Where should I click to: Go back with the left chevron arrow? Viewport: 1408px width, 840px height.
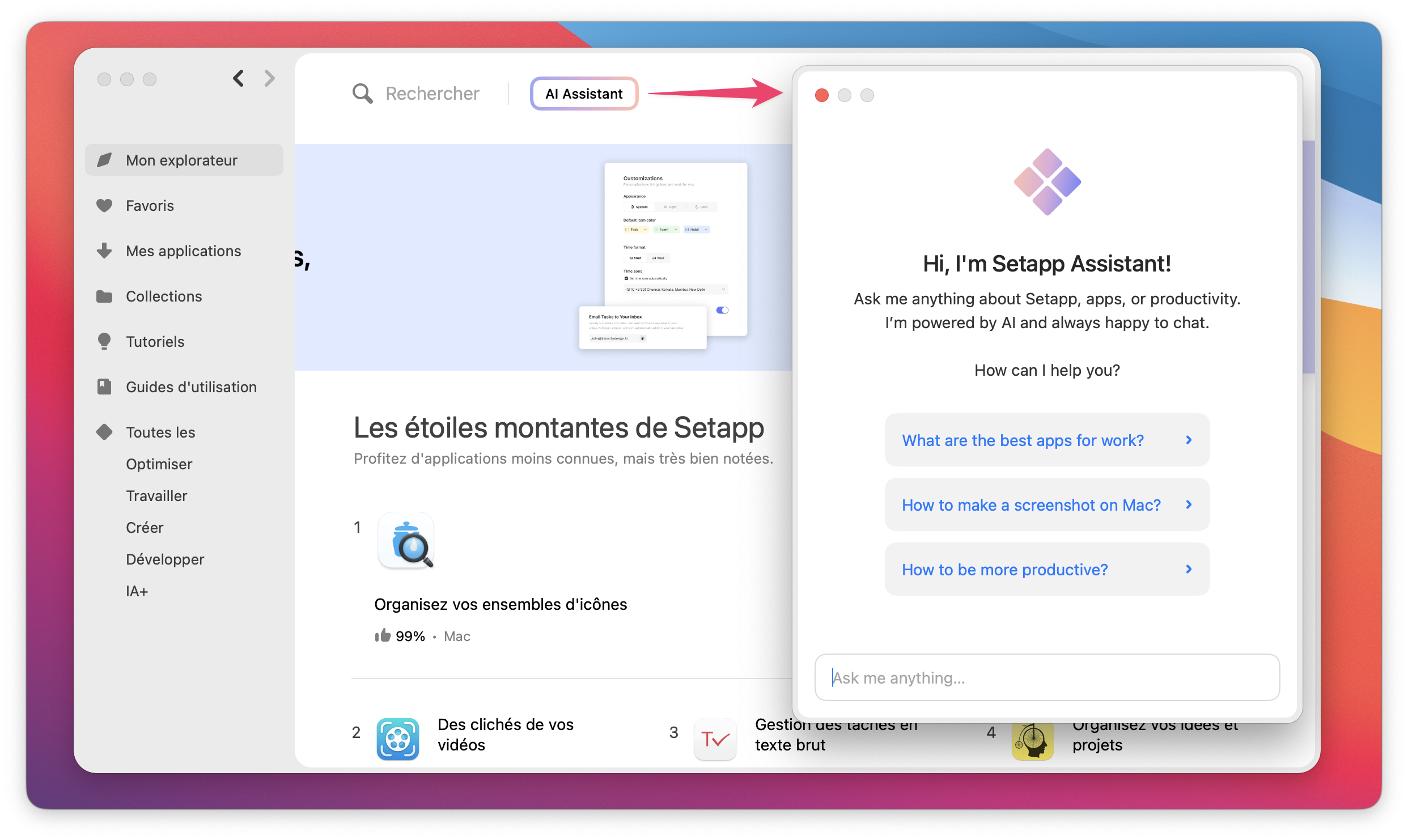[239, 78]
